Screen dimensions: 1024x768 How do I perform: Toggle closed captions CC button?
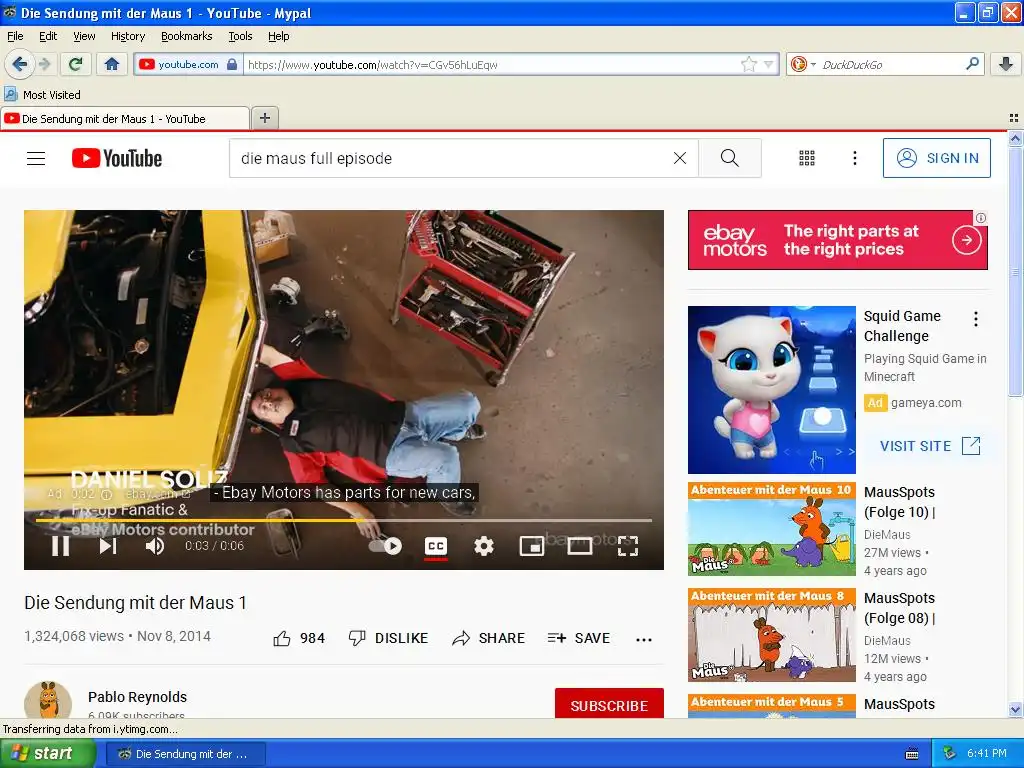(x=436, y=546)
